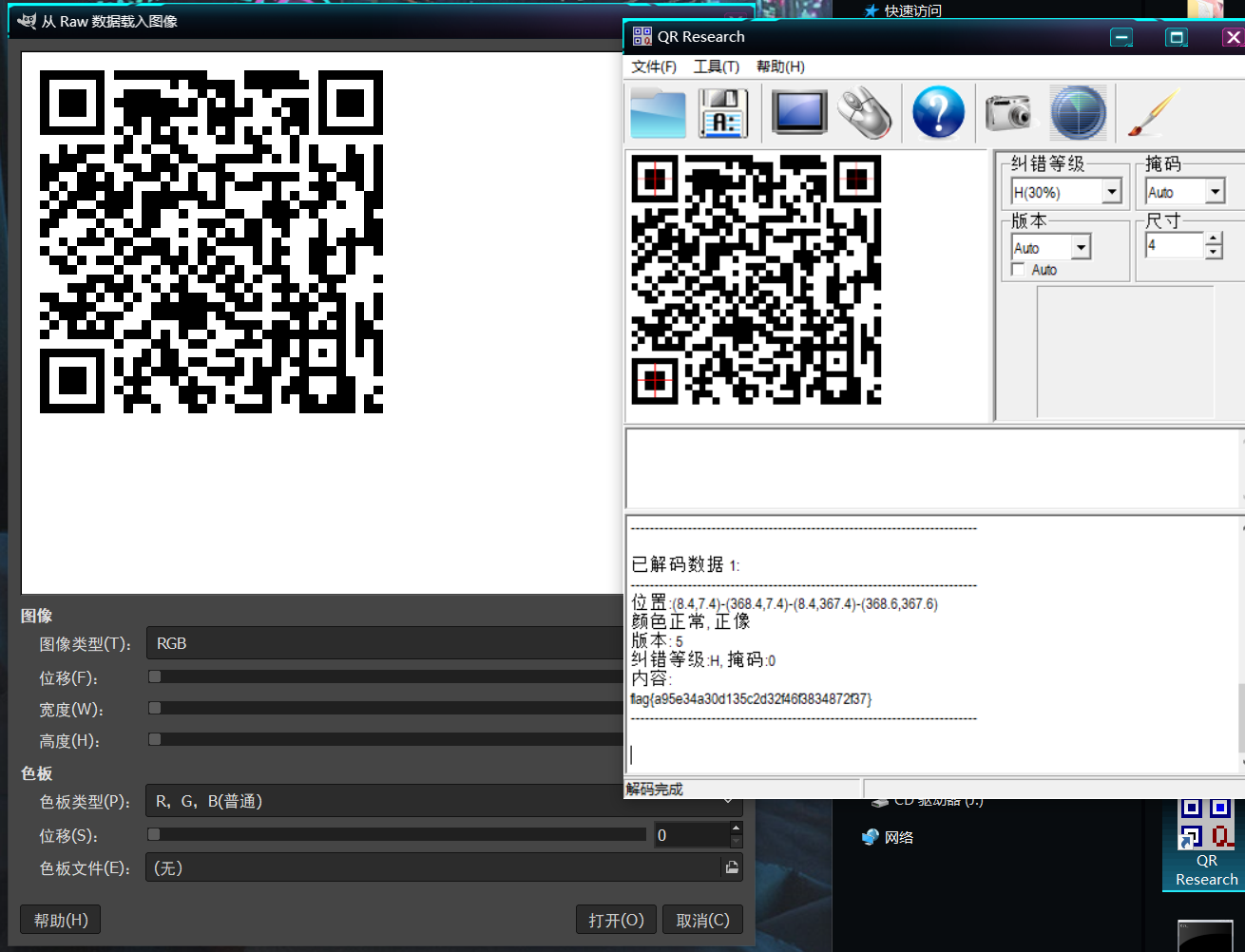The width and height of the screenshot is (1245, 952).
Task: Click the 取消(C) button
Action: tap(702, 920)
